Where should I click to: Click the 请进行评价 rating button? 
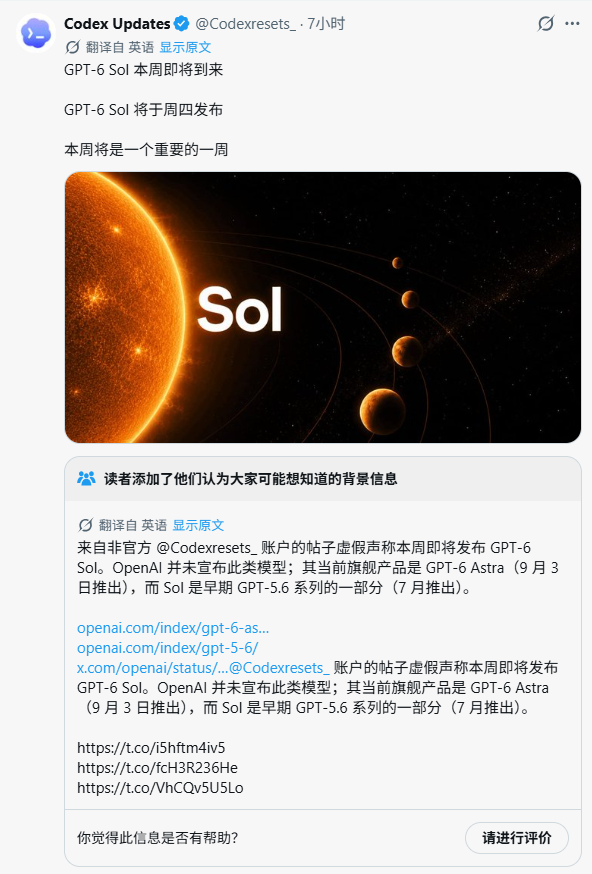517,838
